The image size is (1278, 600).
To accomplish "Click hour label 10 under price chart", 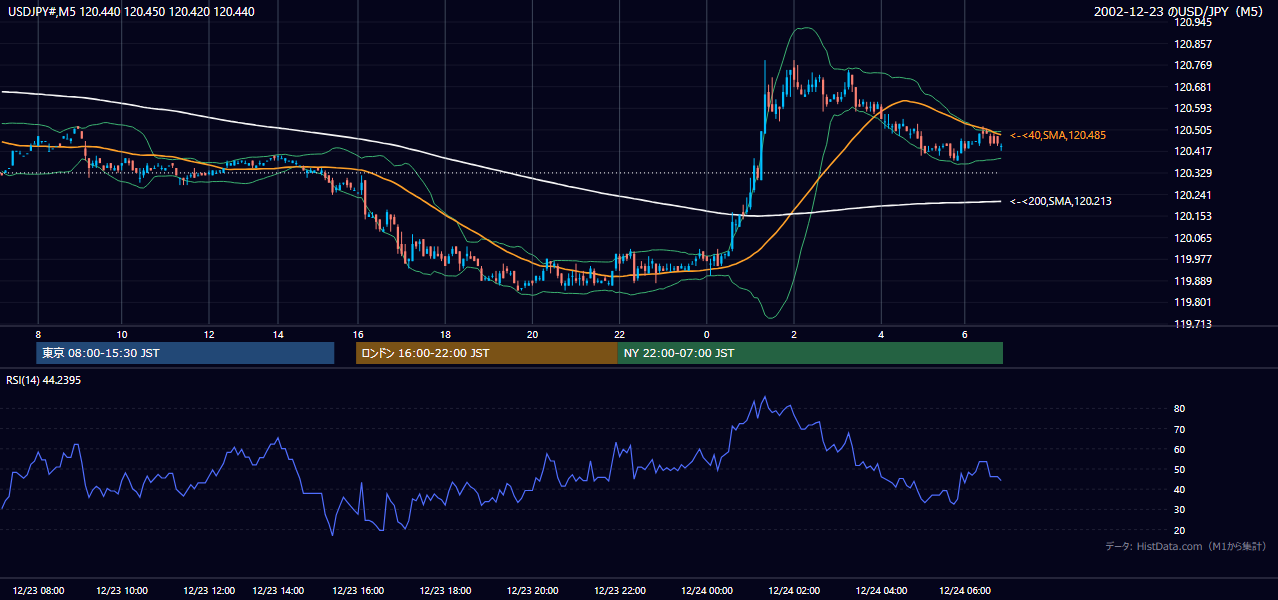I will pyautogui.click(x=121, y=334).
